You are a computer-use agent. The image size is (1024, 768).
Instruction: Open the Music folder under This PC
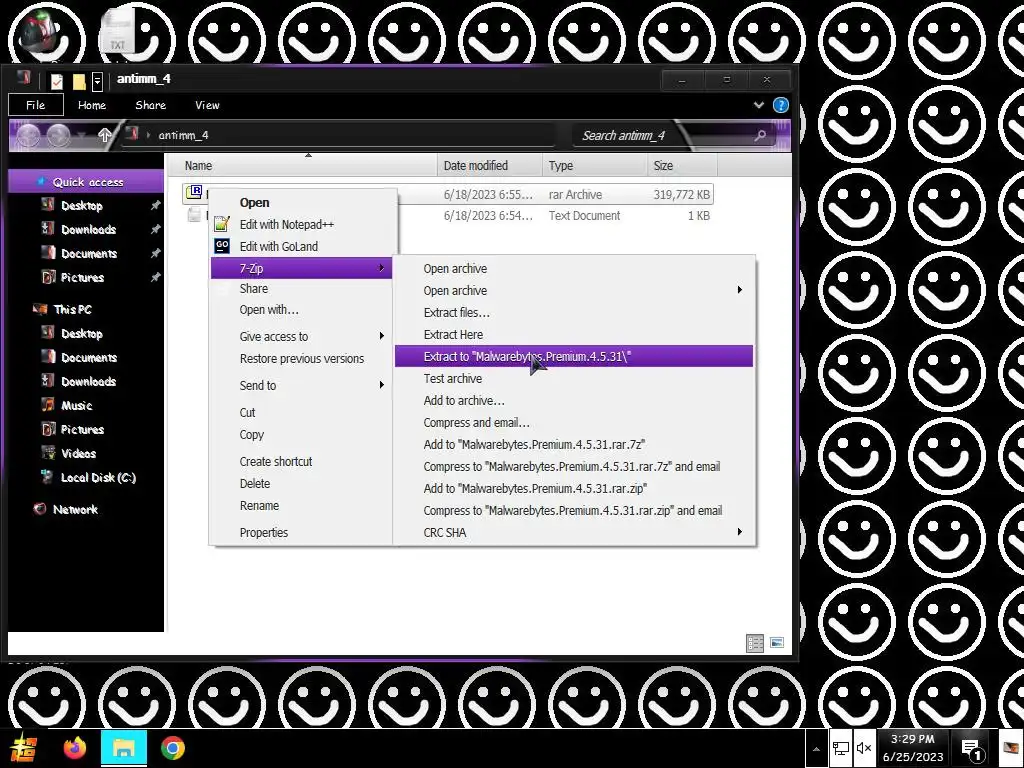[76, 405]
